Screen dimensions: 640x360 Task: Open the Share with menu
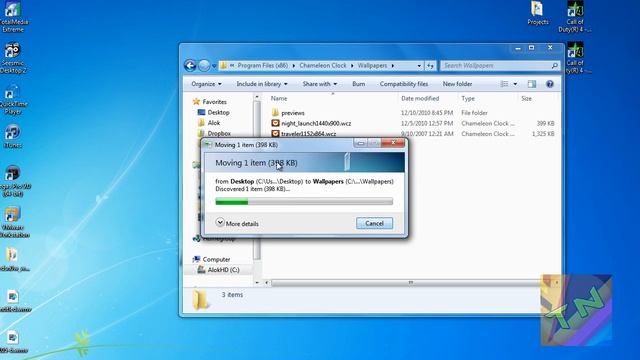[x=320, y=84]
